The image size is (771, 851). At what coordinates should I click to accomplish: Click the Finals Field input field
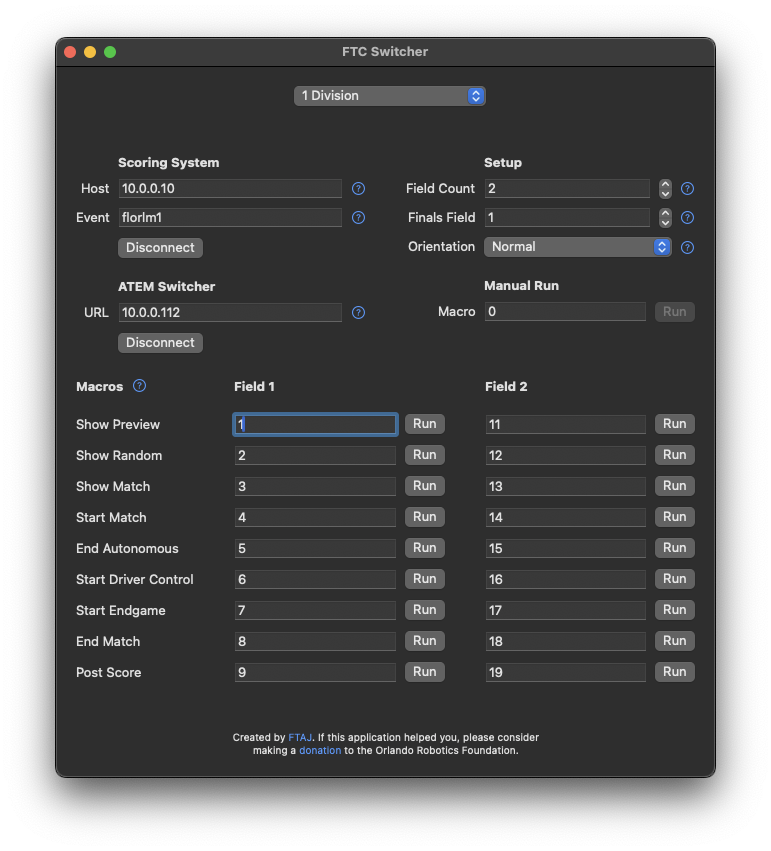(x=567, y=218)
